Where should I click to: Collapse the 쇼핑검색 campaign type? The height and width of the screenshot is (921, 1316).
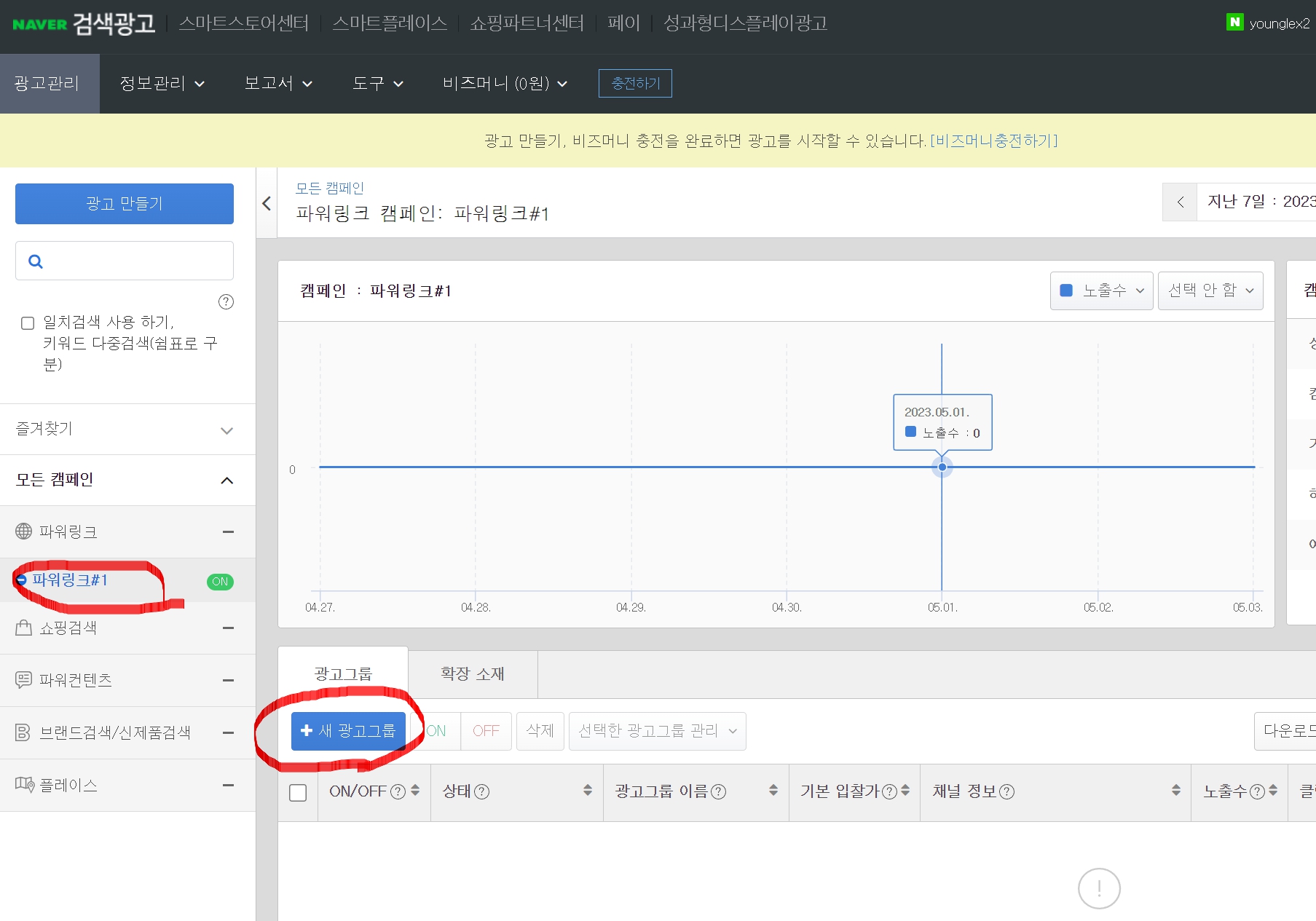(228, 628)
